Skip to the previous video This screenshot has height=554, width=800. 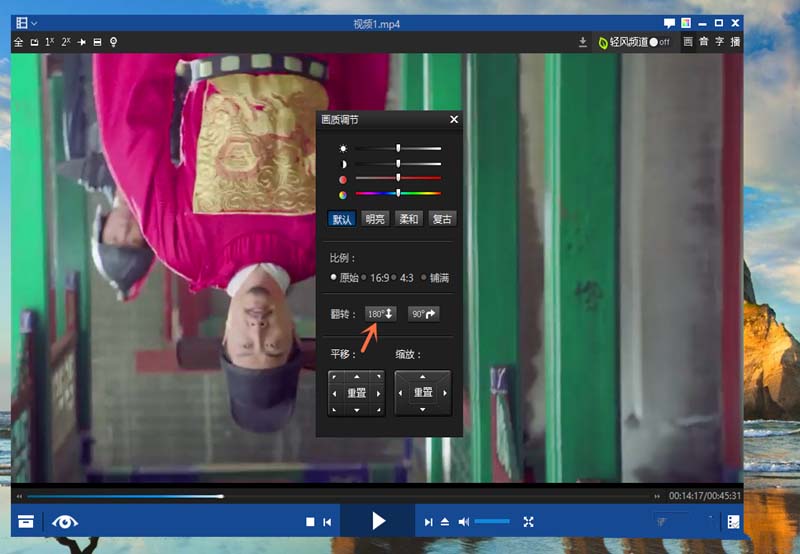tap(327, 521)
